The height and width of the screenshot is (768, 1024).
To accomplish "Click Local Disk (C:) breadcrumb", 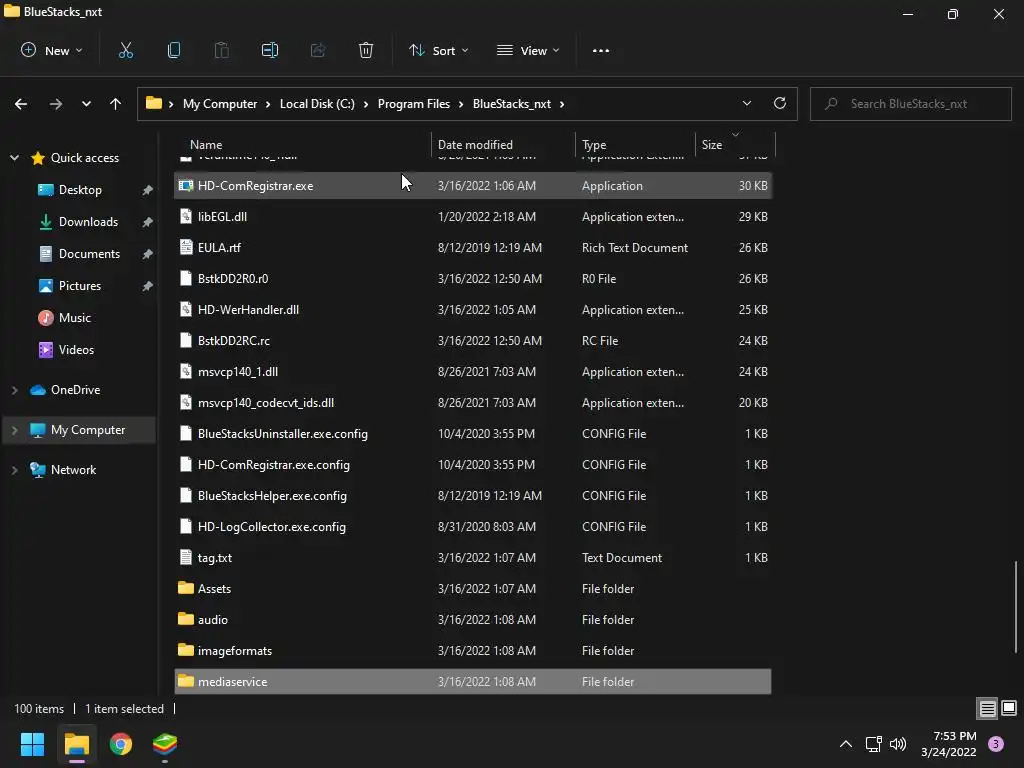I will click(x=317, y=104).
